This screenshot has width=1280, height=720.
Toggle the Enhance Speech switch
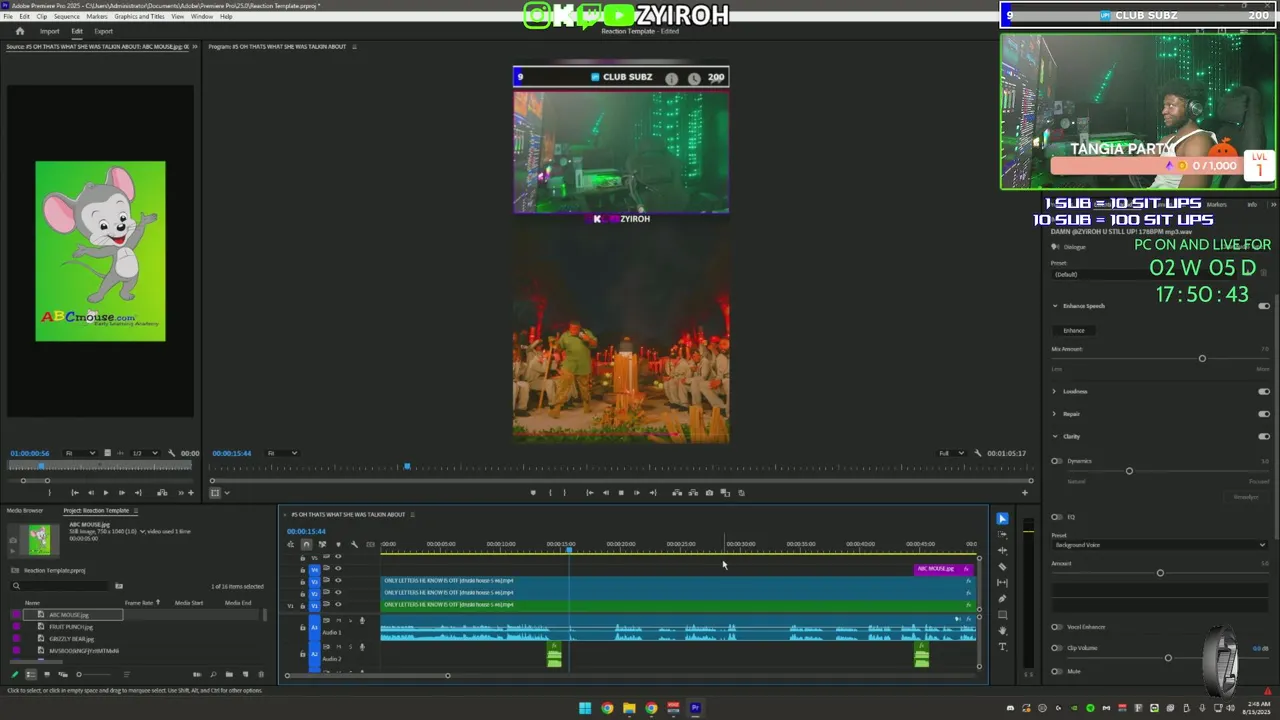(1264, 306)
